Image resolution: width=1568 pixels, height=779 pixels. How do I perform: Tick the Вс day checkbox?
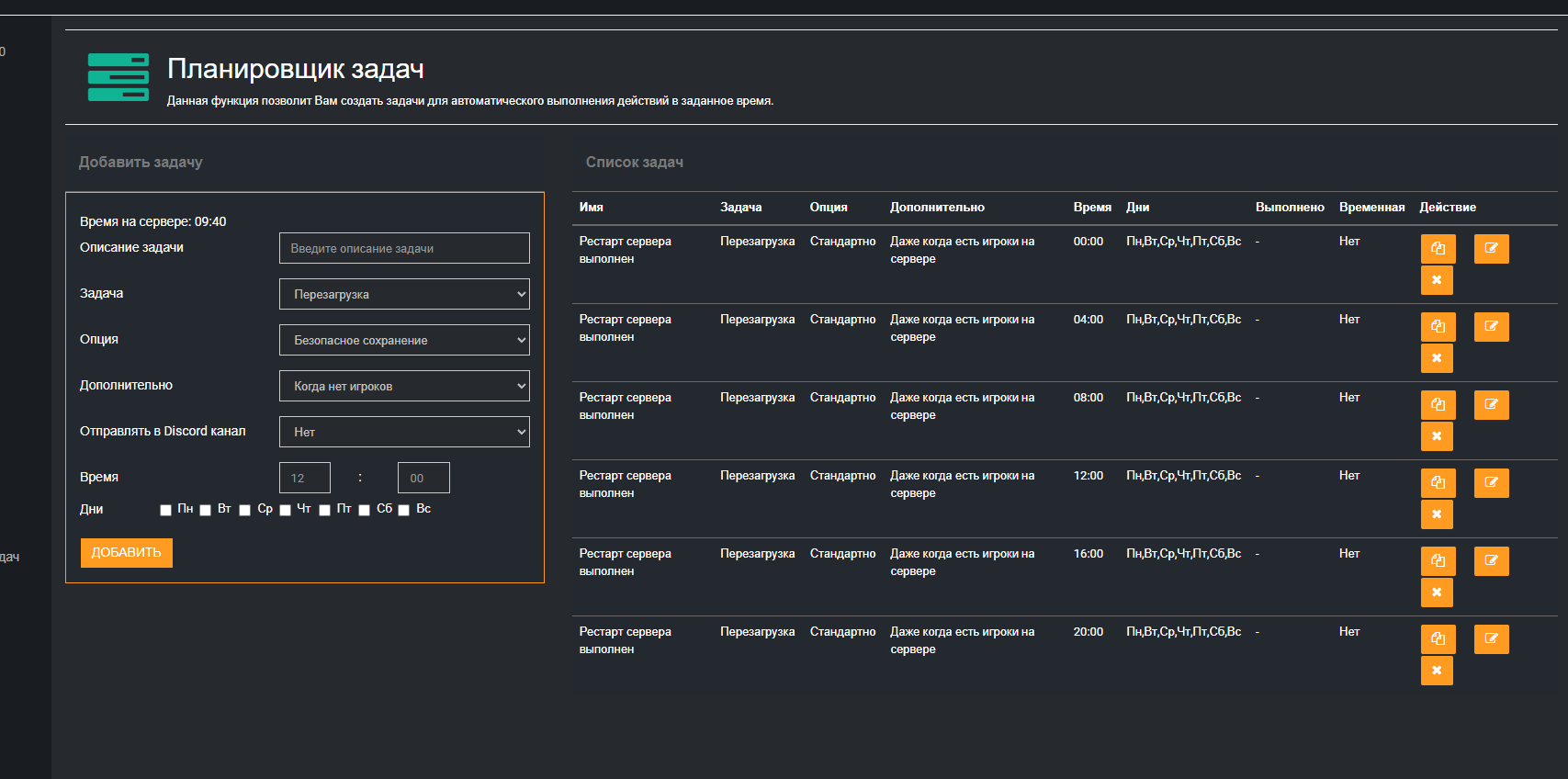coord(404,510)
